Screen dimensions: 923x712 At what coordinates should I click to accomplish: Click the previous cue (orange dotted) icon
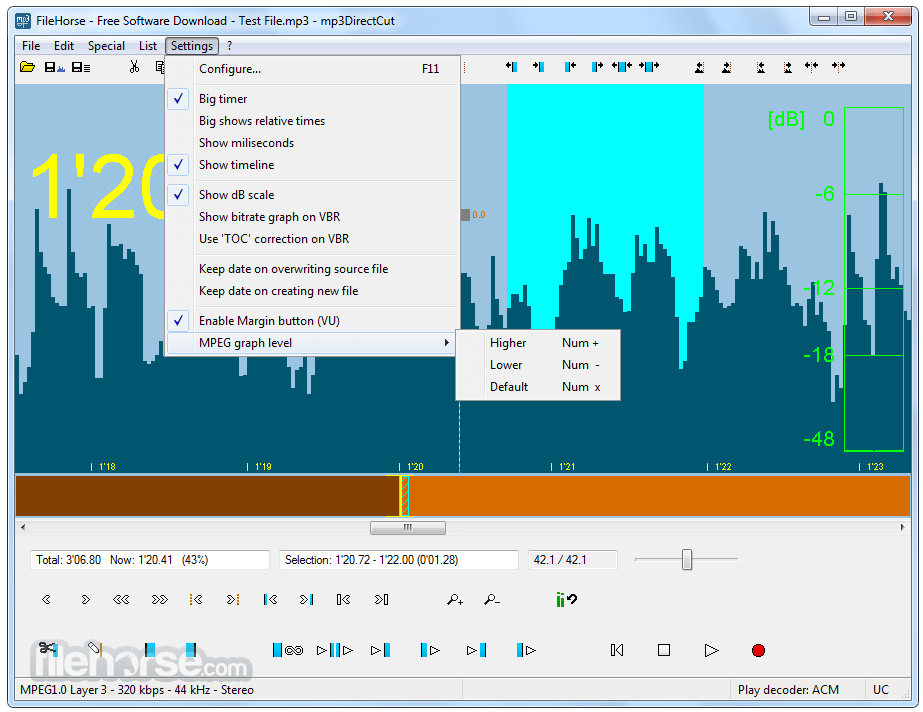pyautogui.click(x=196, y=600)
